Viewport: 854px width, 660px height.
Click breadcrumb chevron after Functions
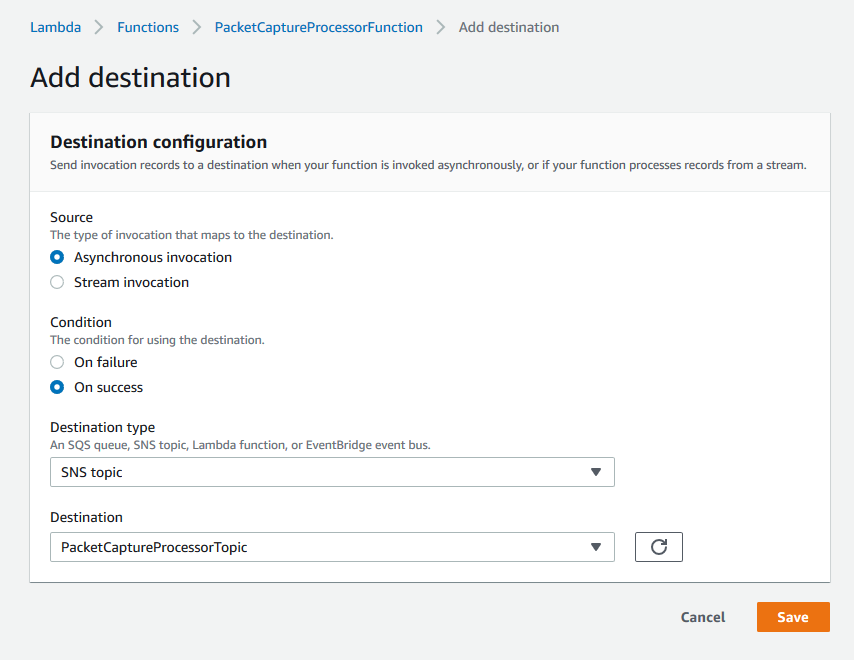tap(197, 27)
